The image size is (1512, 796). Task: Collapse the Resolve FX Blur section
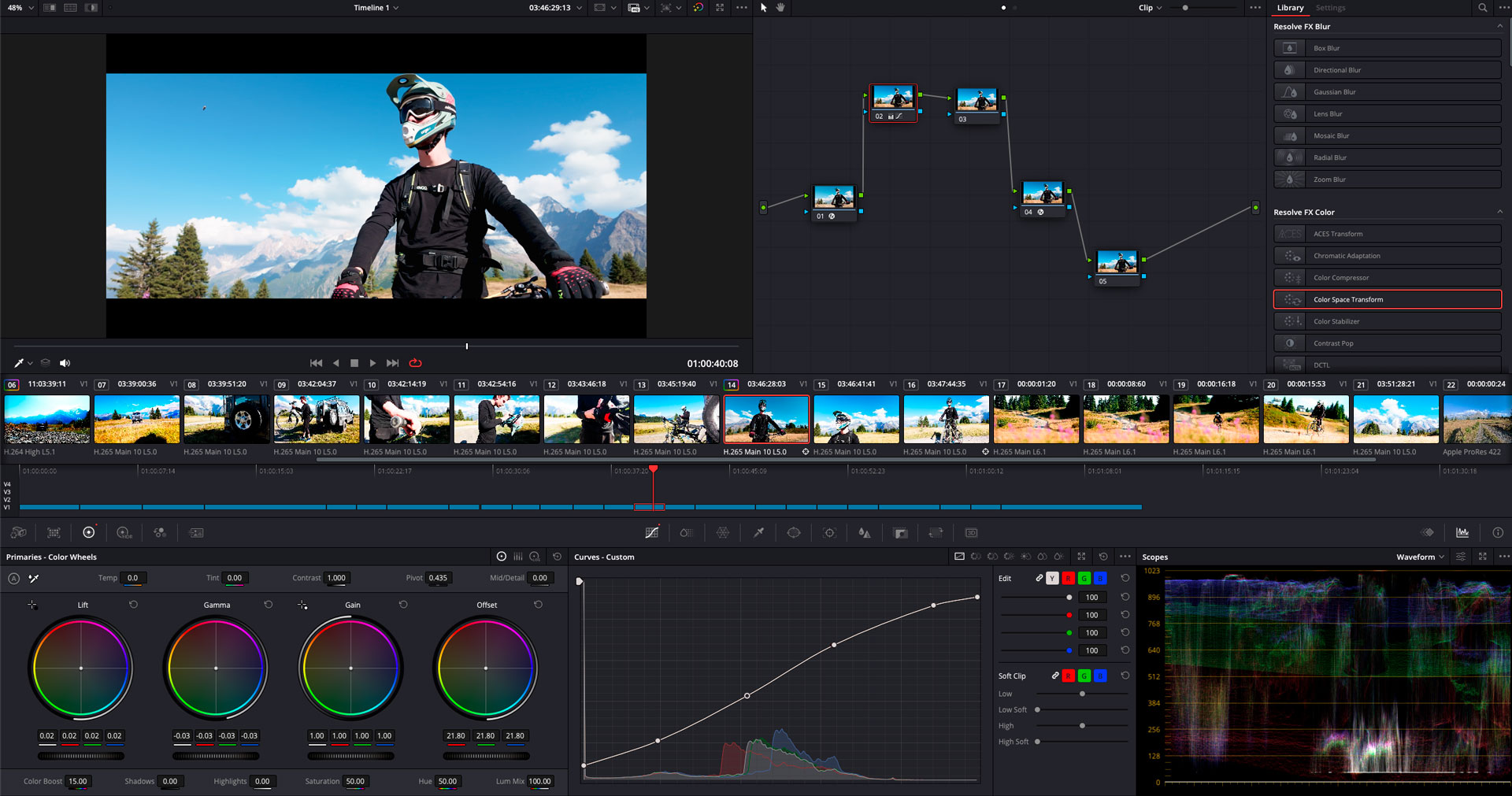pos(1499,27)
